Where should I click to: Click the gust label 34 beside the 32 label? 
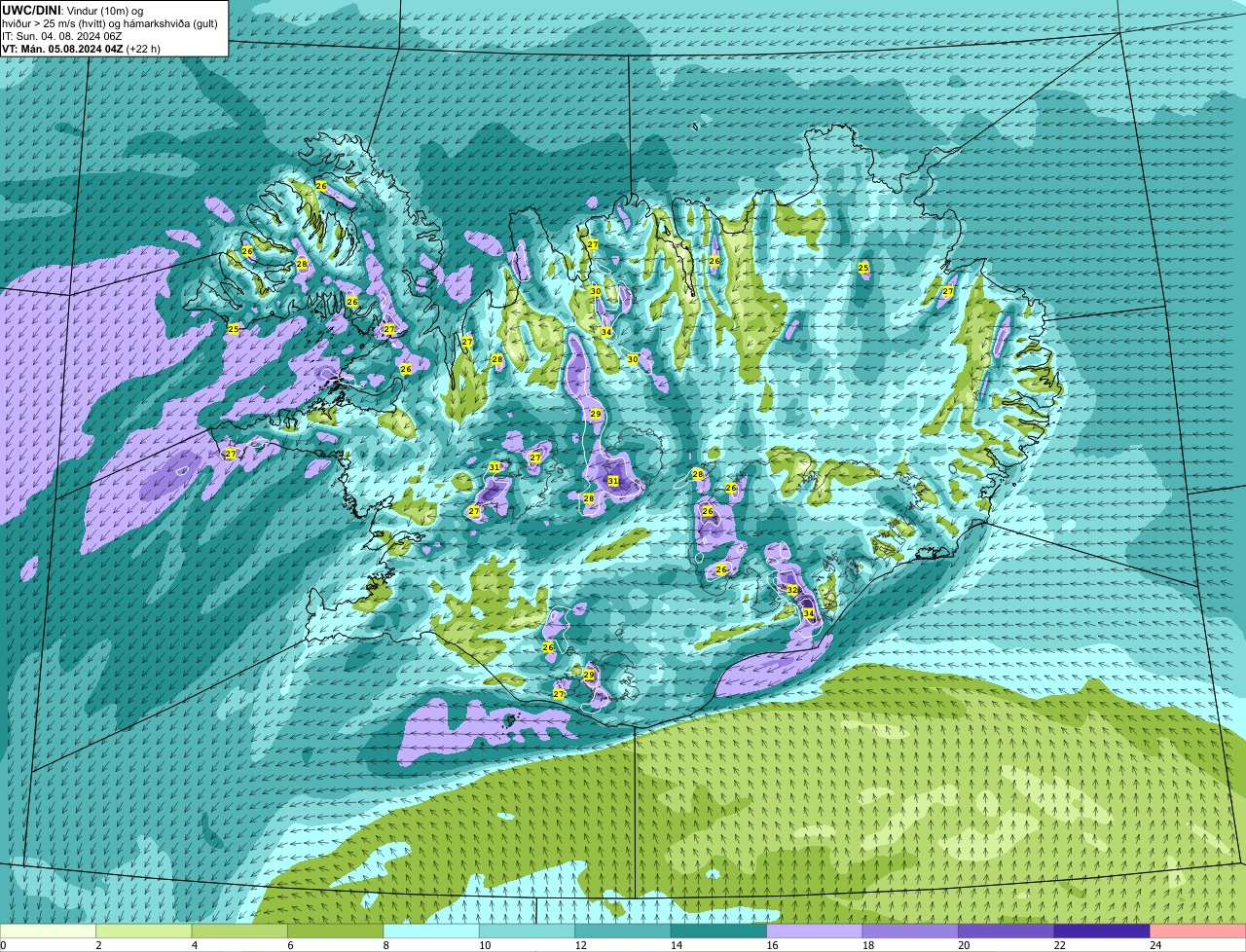point(808,613)
